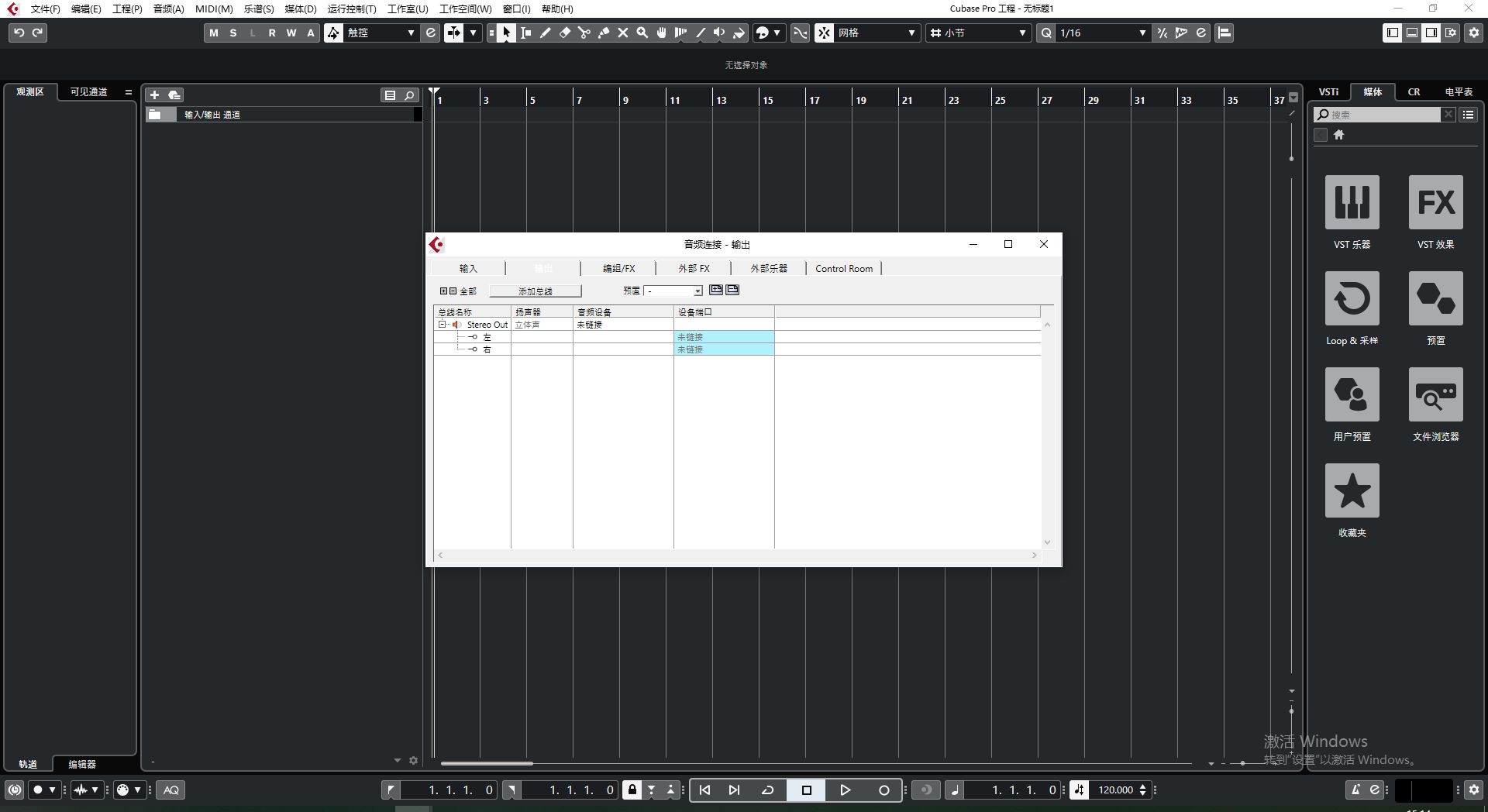Open the VST 乐器 media tile

coord(1352,202)
